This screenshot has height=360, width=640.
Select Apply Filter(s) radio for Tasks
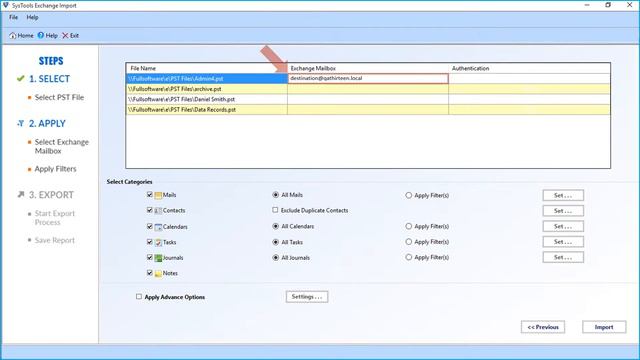409,242
